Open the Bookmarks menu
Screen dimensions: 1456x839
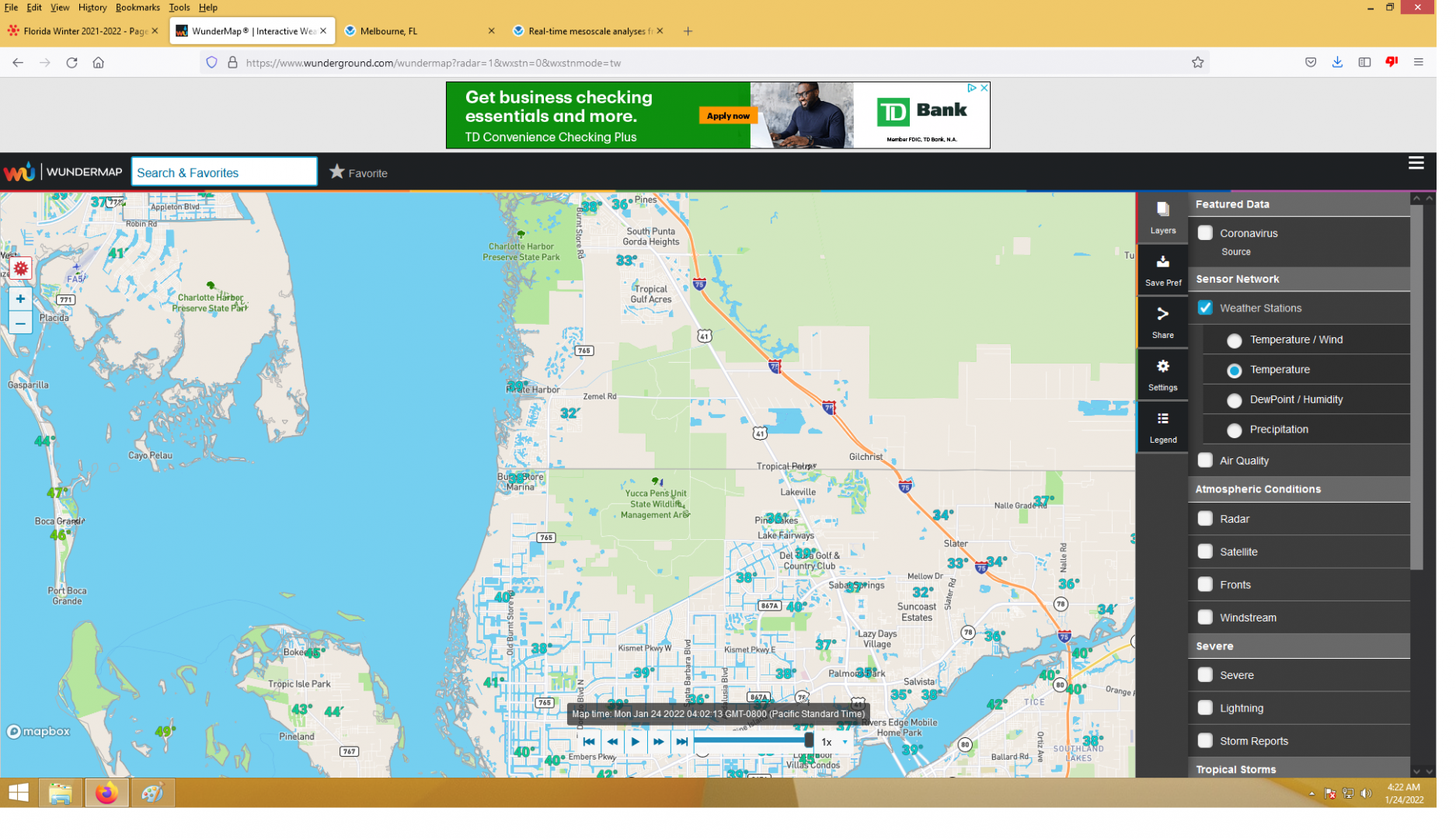tap(139, 8)
